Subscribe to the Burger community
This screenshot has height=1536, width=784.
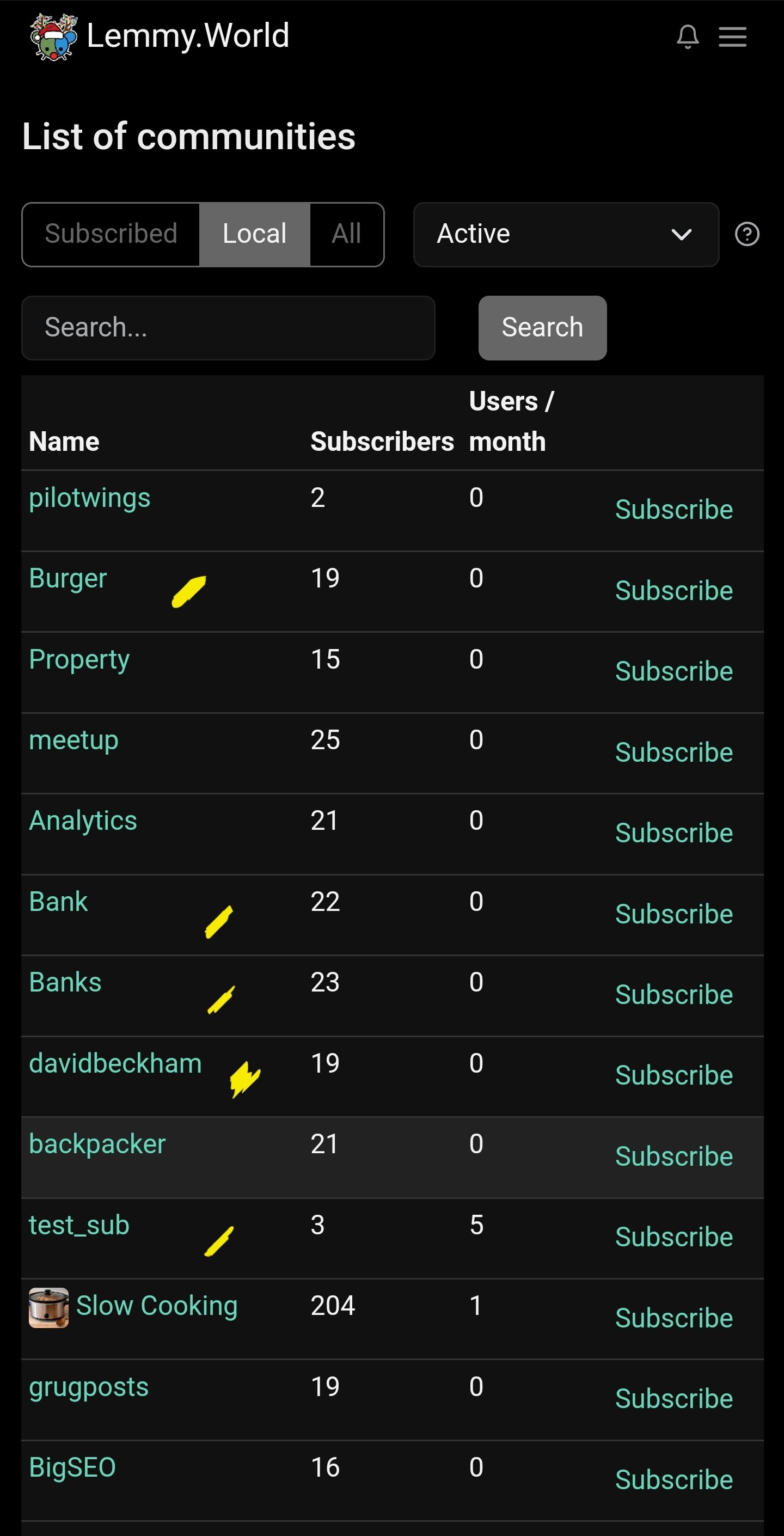point(673,590)
